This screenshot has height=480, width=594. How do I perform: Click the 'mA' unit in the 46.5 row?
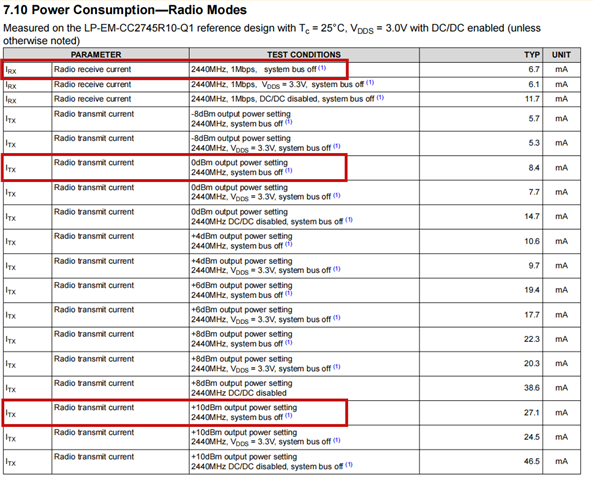tap(561, 461)
